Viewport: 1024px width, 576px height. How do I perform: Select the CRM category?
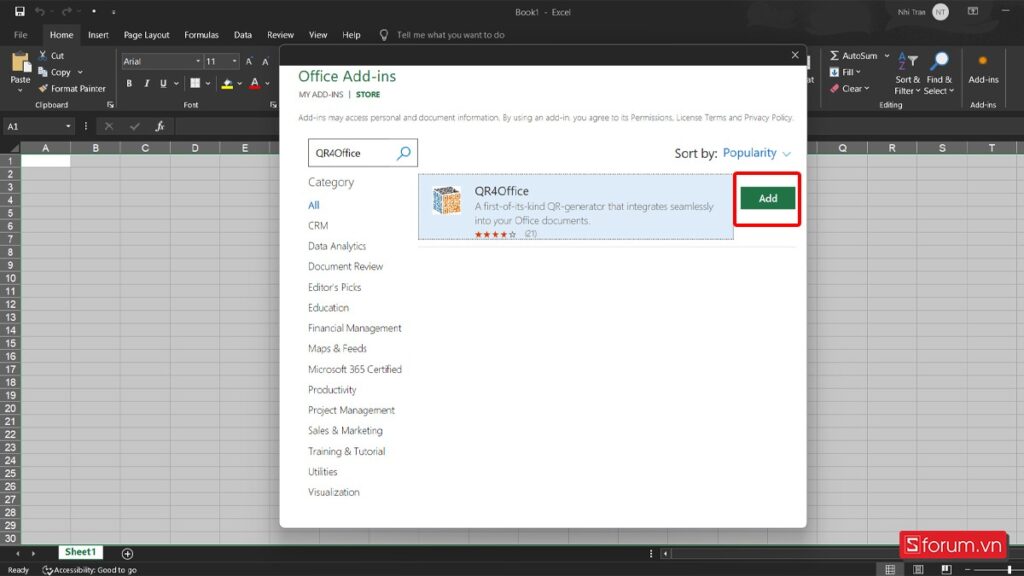click(x=318, y=225)
